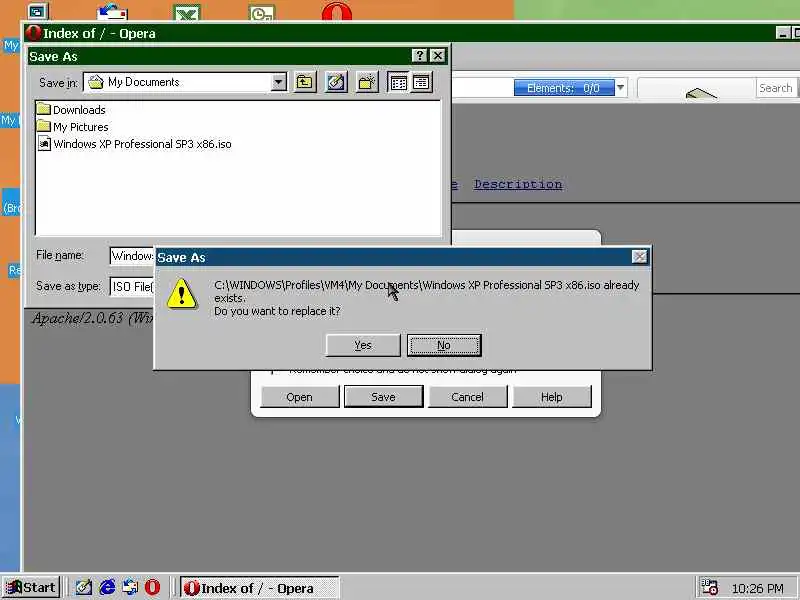This screenshot has height=600, width=800.
Task: Click the Up One Level folder icon
Action: 305,82
